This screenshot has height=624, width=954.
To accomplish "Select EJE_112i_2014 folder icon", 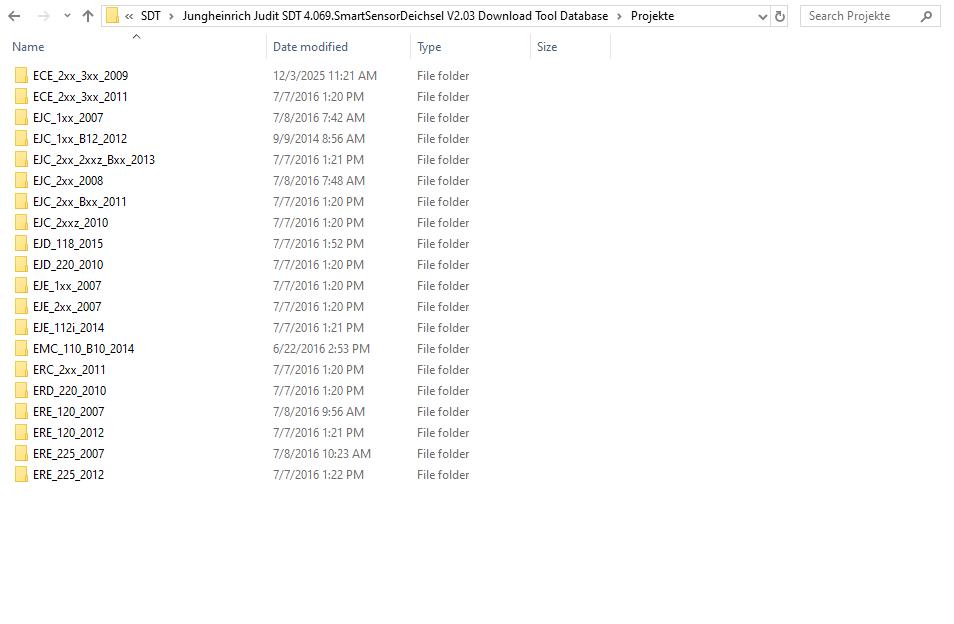I will tap(21, 327).
